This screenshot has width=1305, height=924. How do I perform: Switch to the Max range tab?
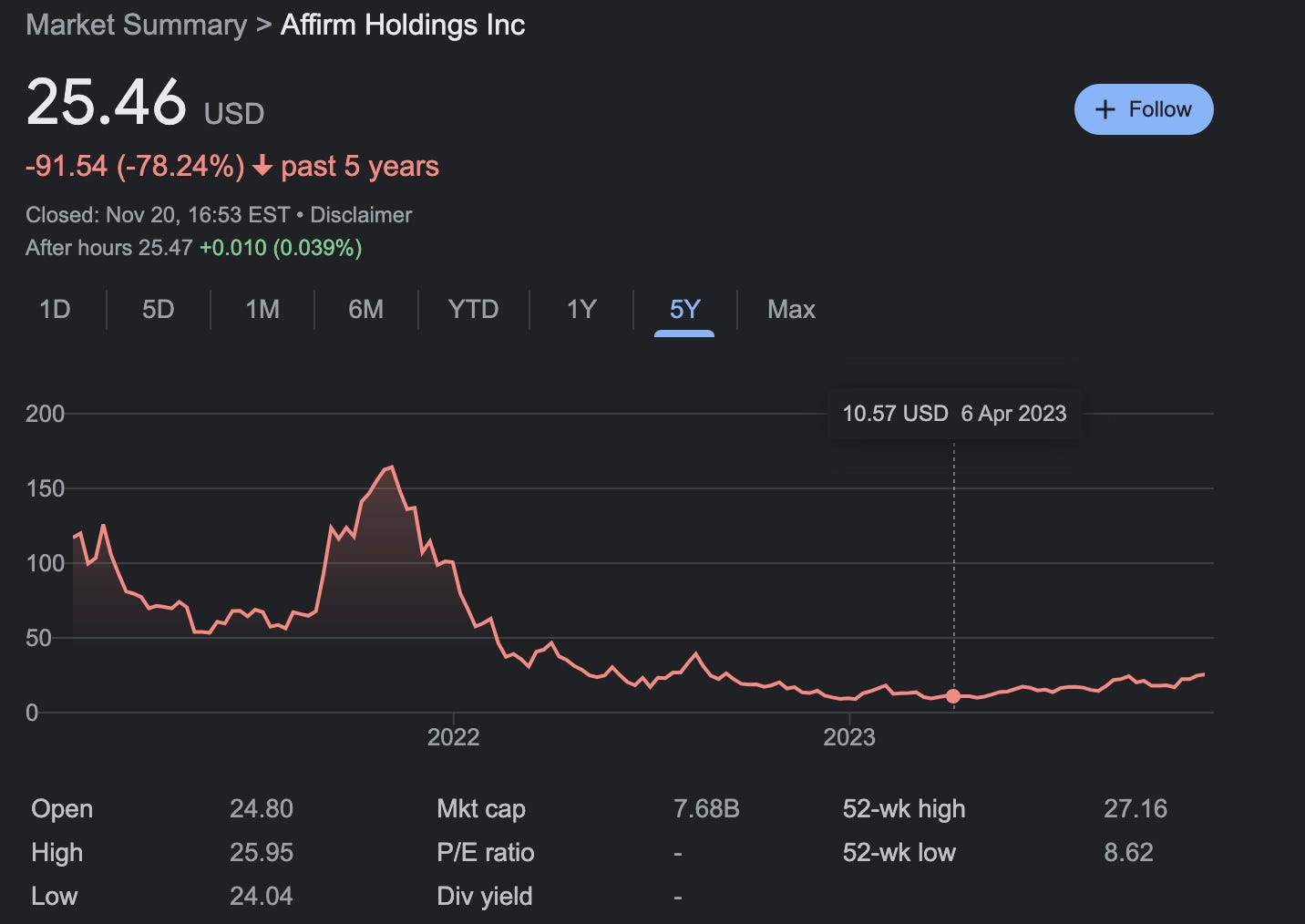point(791,310)
